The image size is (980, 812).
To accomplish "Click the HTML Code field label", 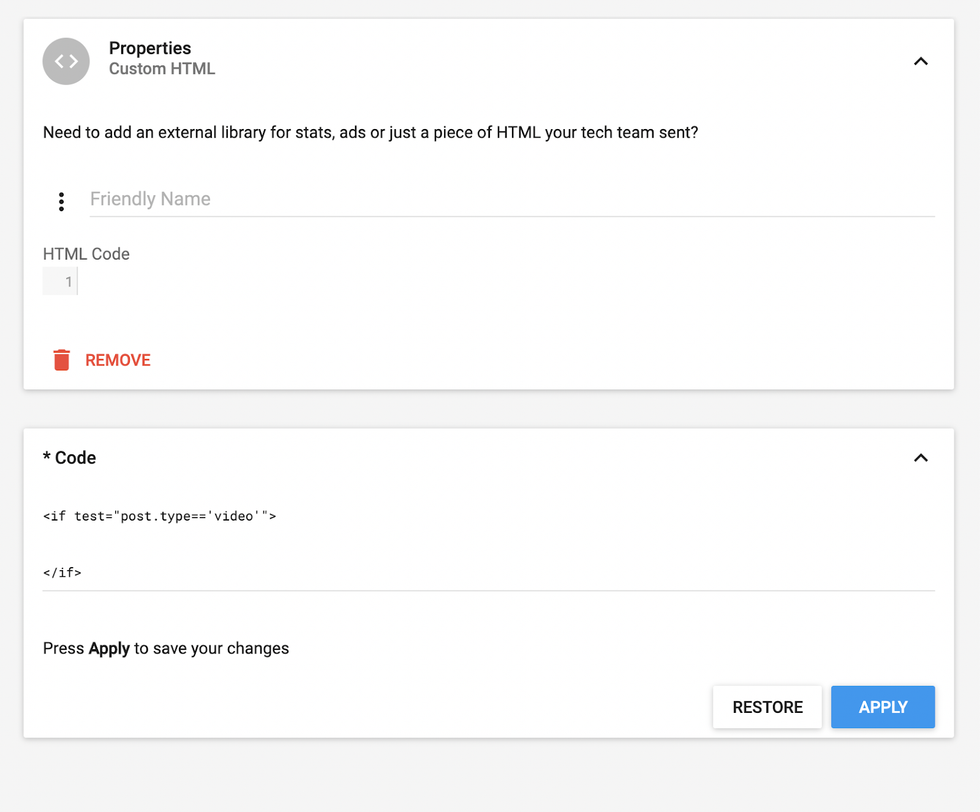I will [x=86, y=254].
